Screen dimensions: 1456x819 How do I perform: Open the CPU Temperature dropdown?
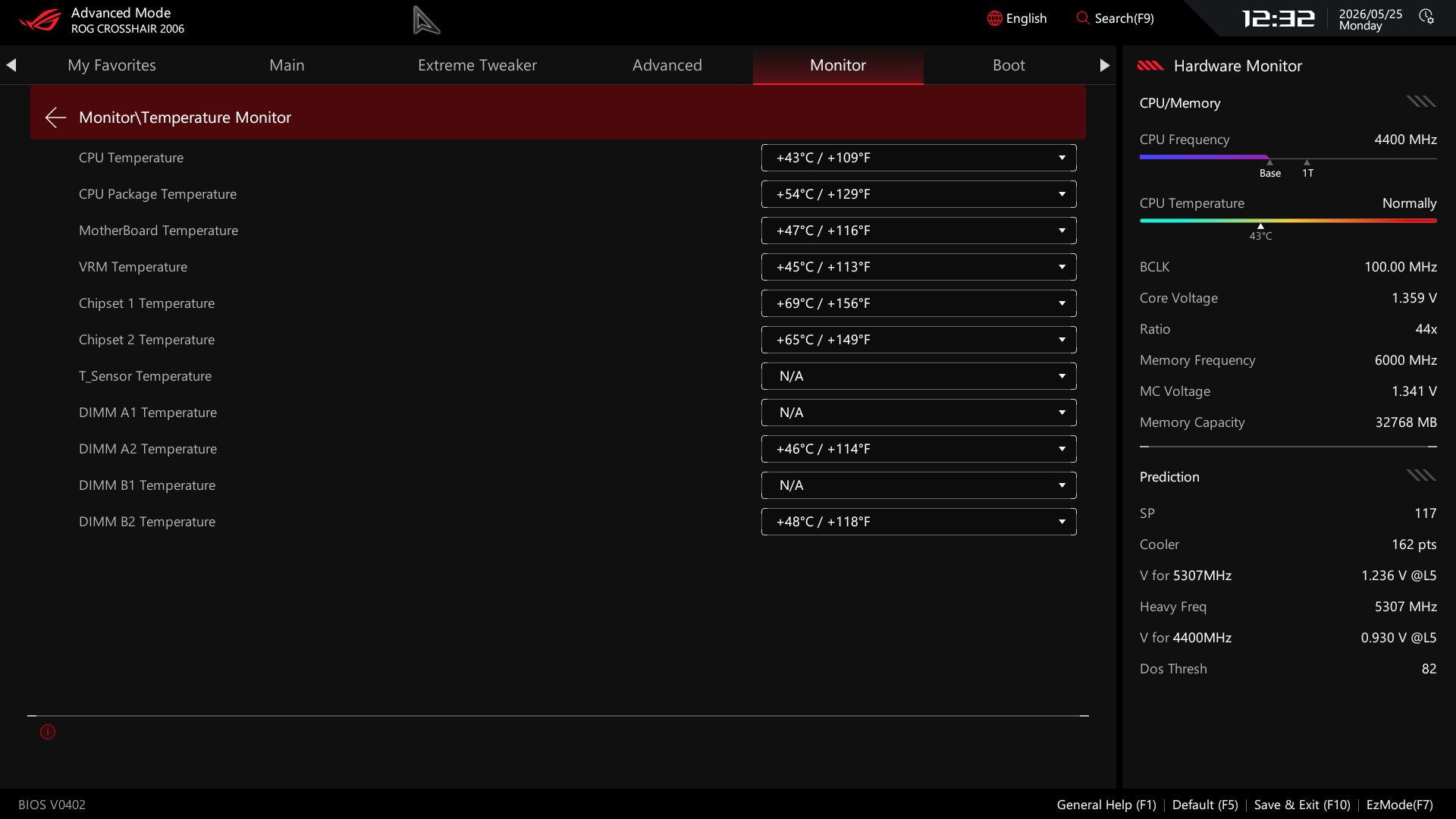pyautogui.click(x=918, y=158)
